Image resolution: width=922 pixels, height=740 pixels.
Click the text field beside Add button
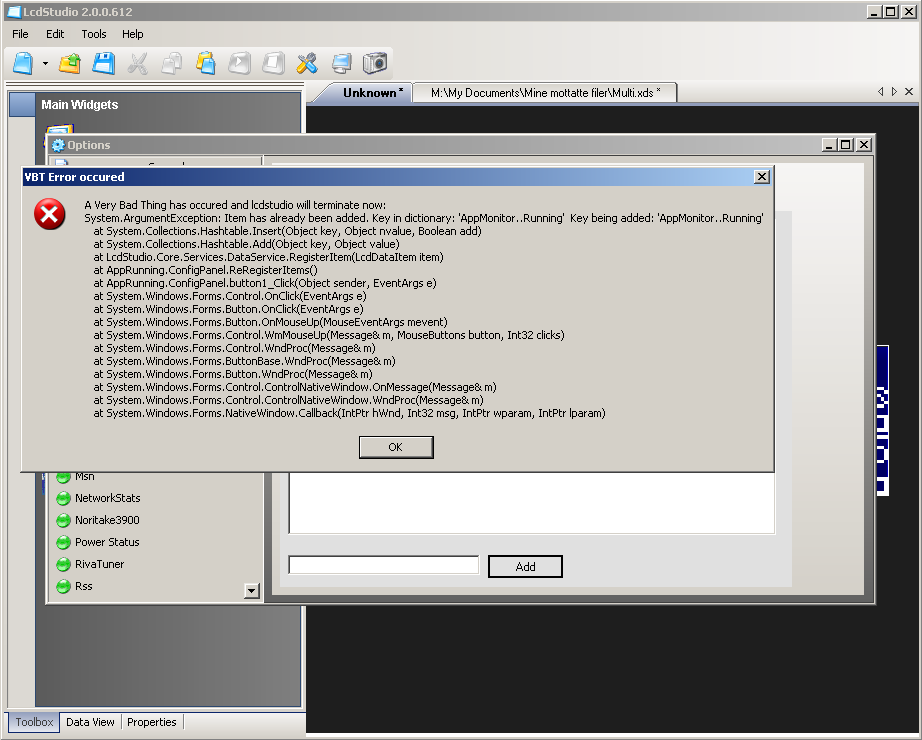[384, 565]
